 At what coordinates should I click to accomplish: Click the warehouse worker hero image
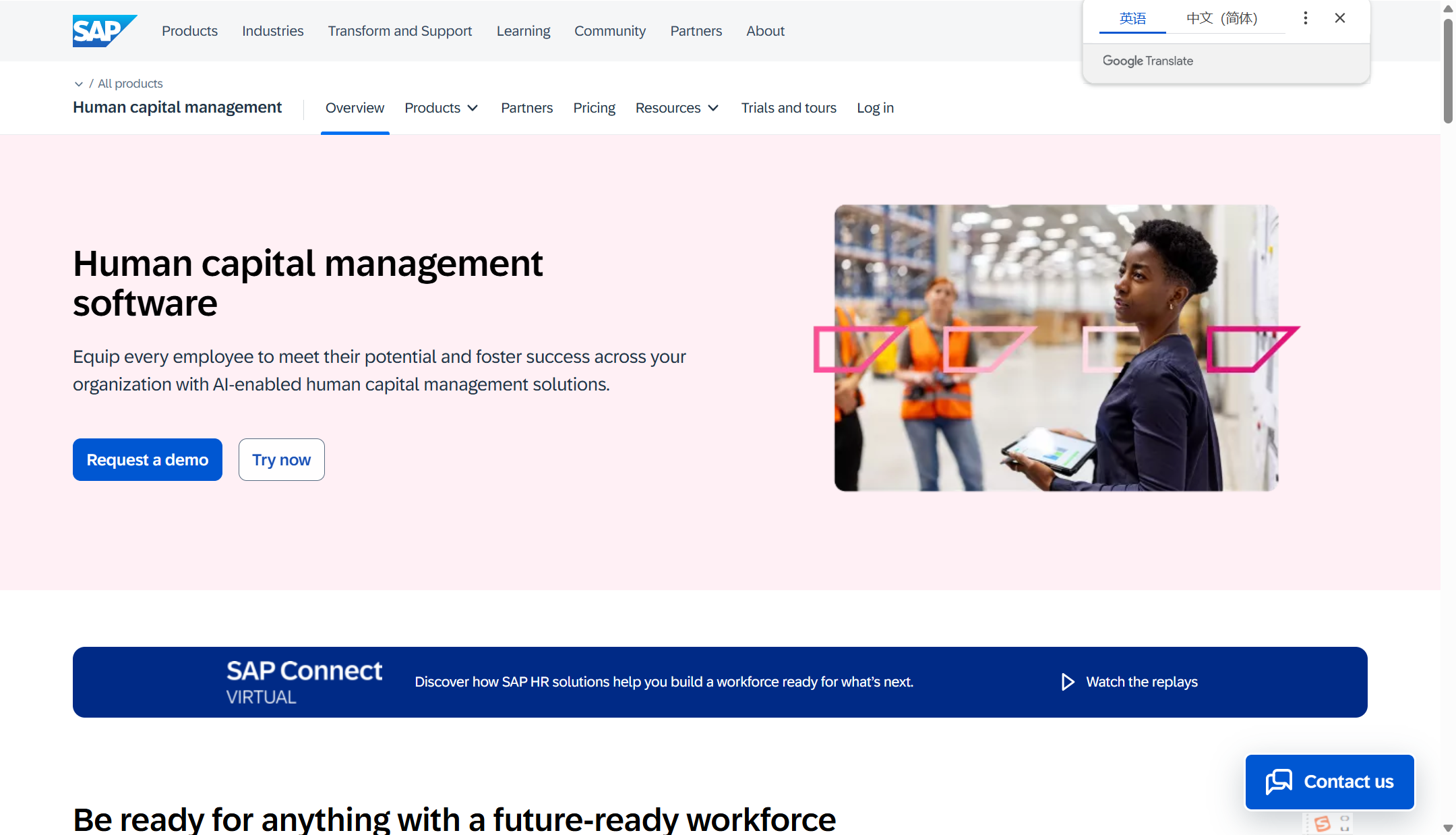pyautogui.click(x=1056, y=348)
